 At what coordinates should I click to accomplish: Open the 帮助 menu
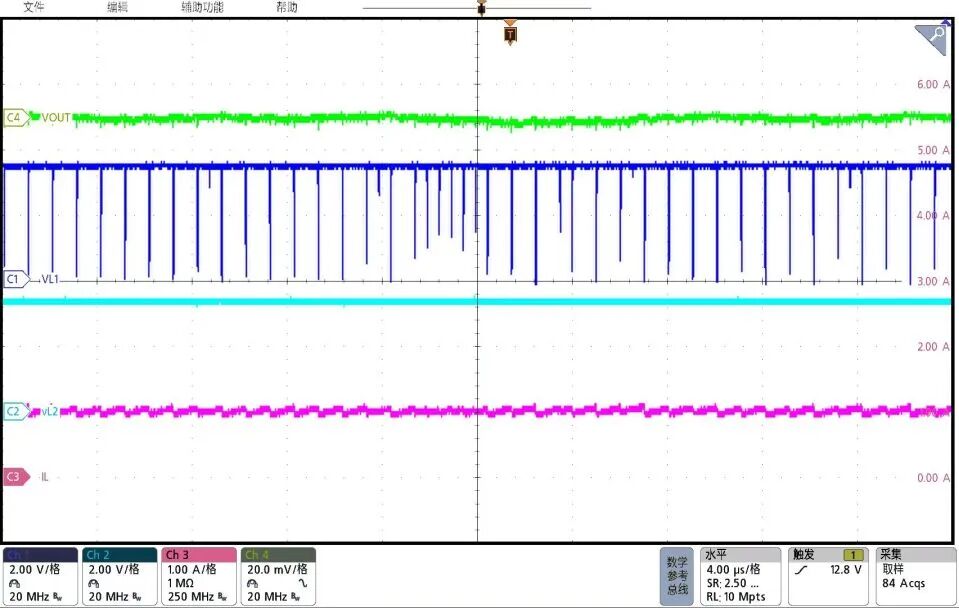tap(286, 7)
